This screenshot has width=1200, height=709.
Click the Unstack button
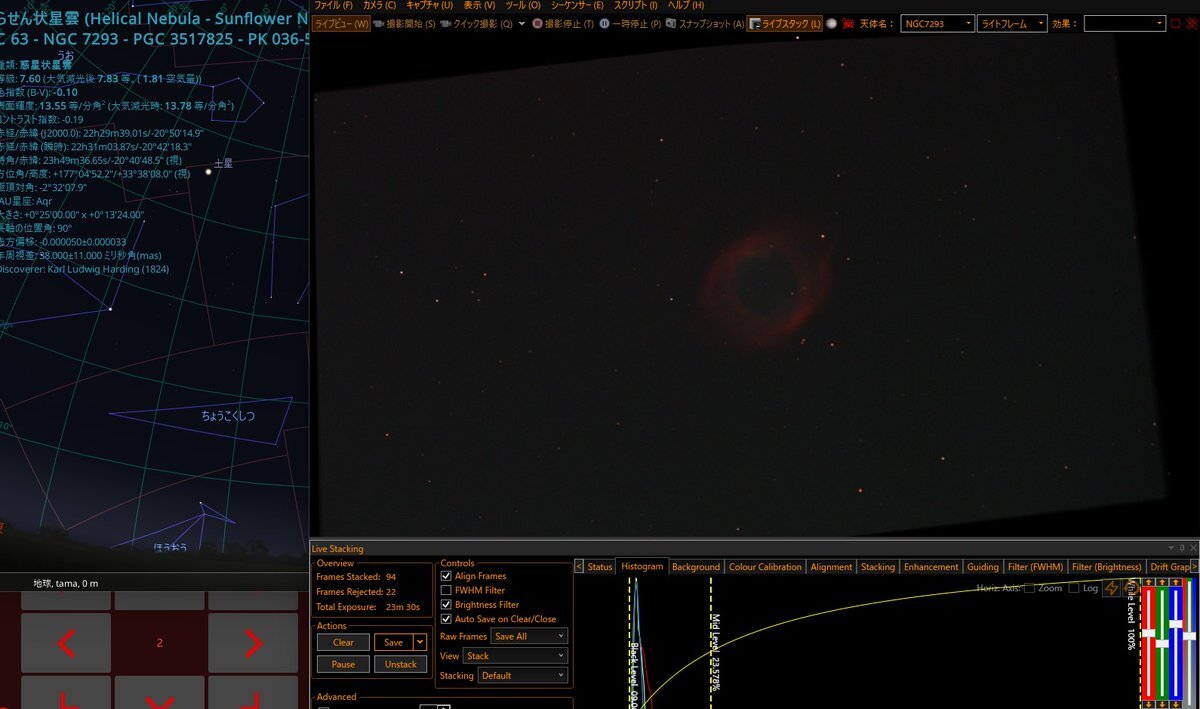(400, 664)
